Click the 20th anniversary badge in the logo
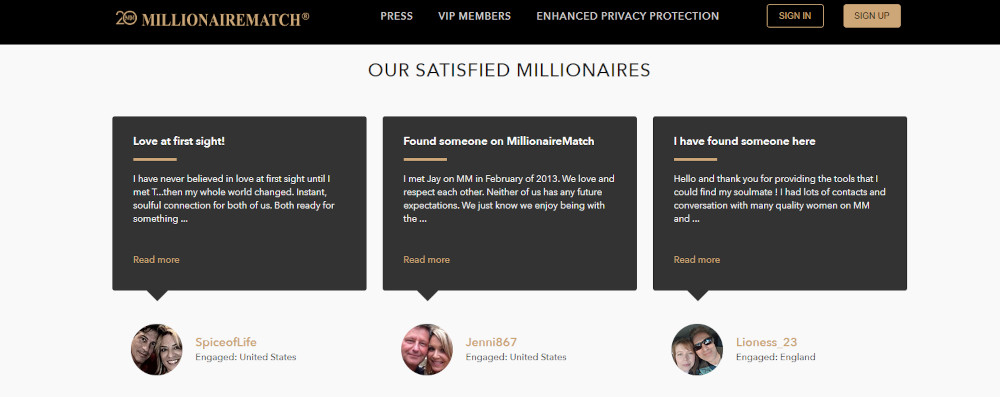 [126, 18]
